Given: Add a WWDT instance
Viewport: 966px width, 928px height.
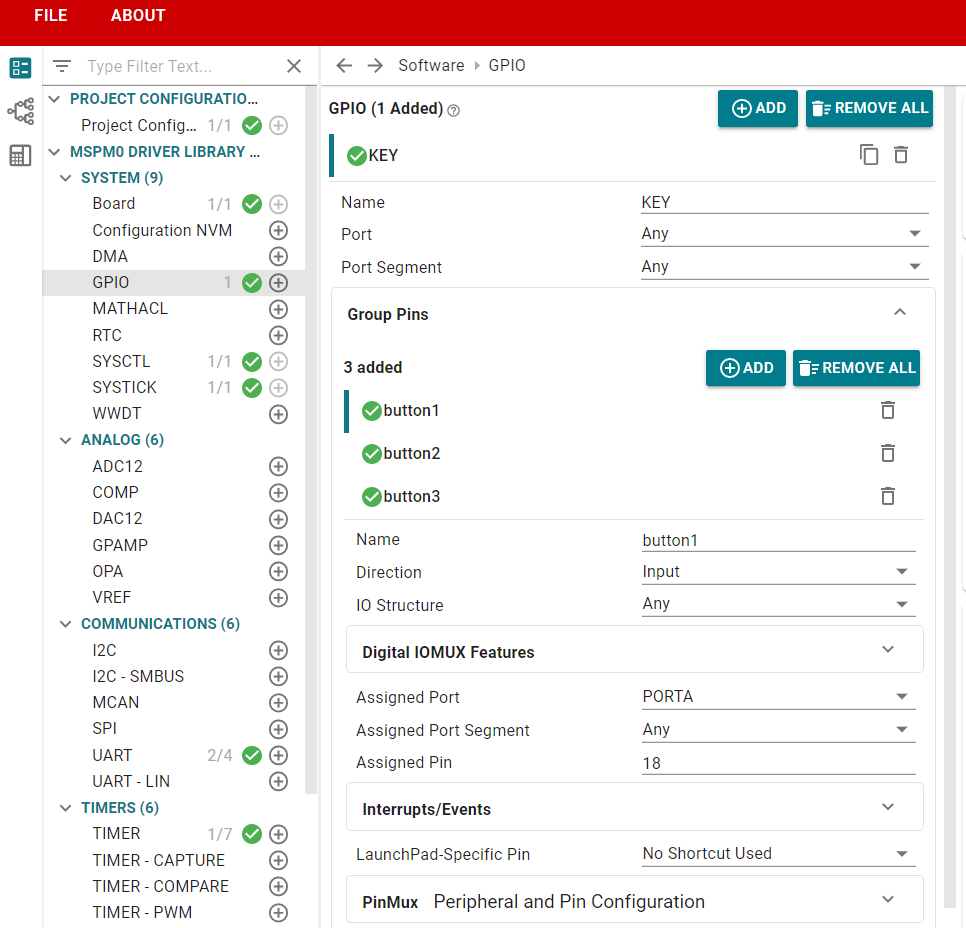Looking at the screenshot, I should click(x=278, y=414).
